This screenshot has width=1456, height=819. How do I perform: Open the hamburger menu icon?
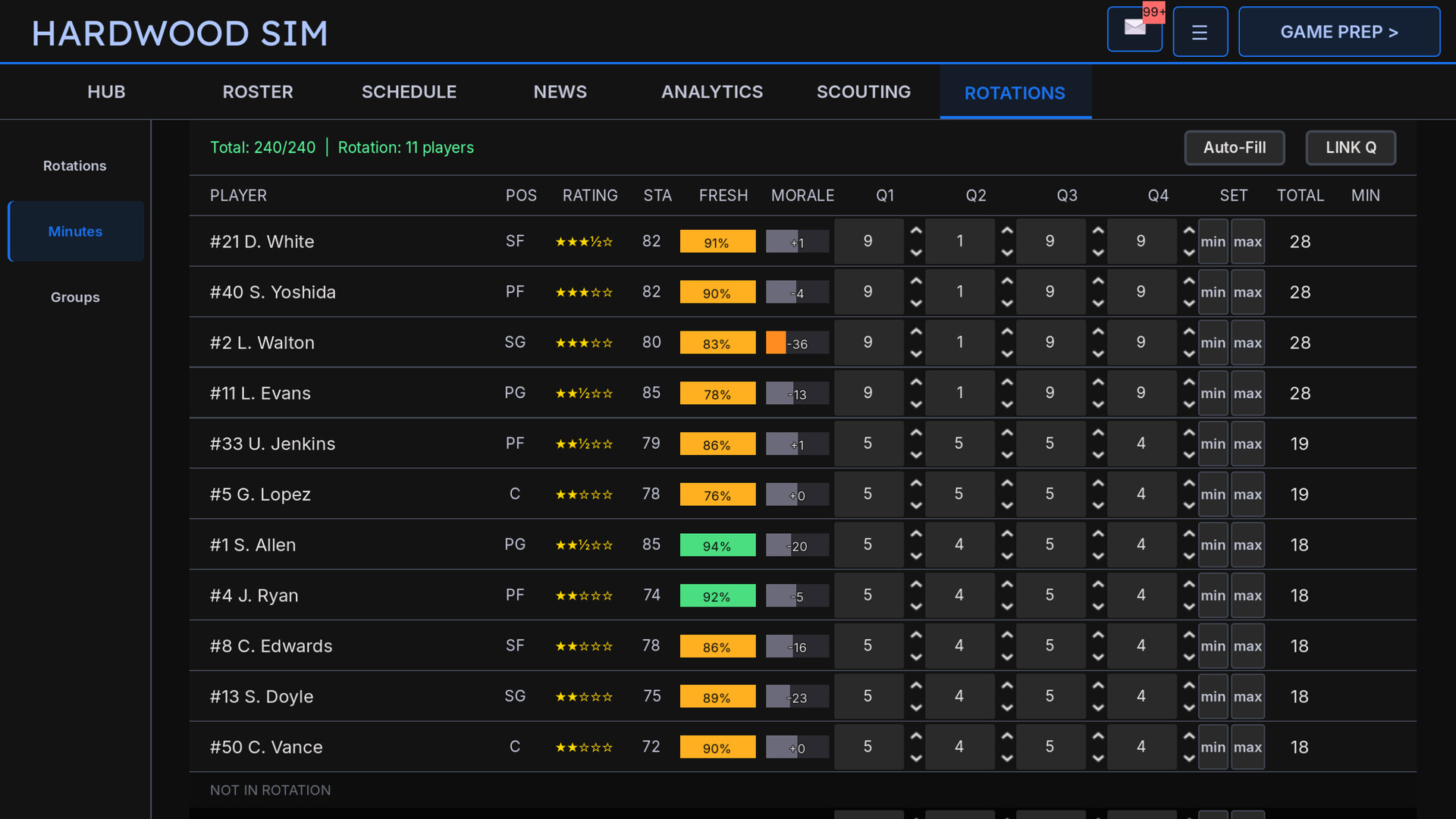coord(1200,32)
